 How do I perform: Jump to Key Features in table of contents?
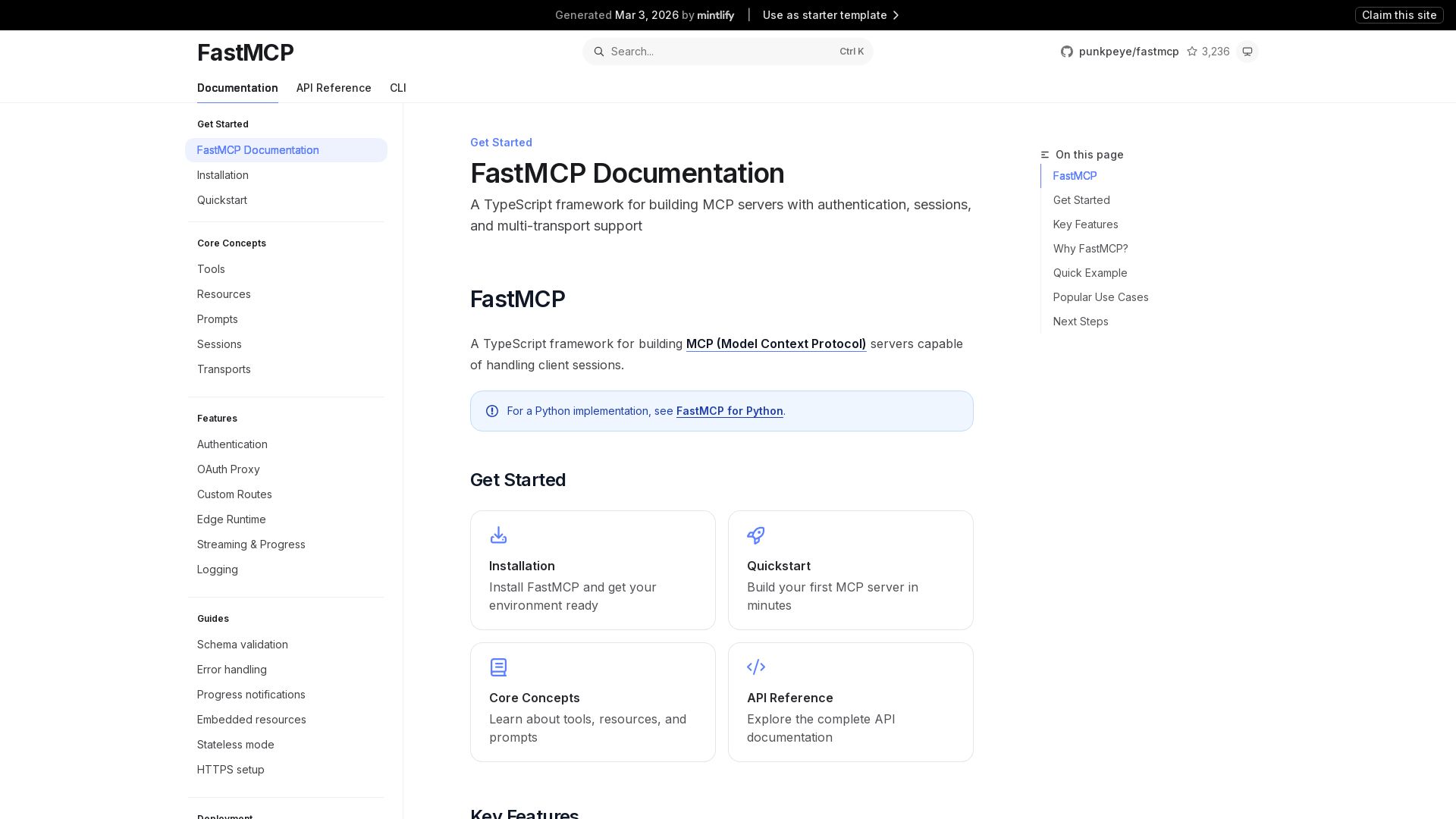[1085, 224]
